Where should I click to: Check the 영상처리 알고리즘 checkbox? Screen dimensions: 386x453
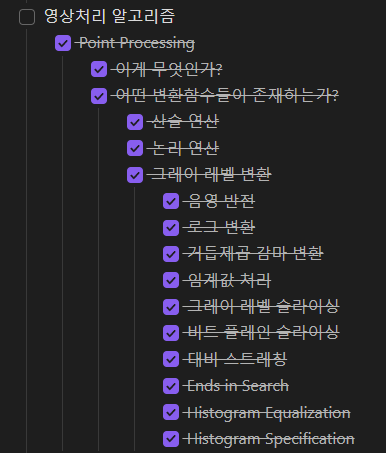tap(27, 17)
